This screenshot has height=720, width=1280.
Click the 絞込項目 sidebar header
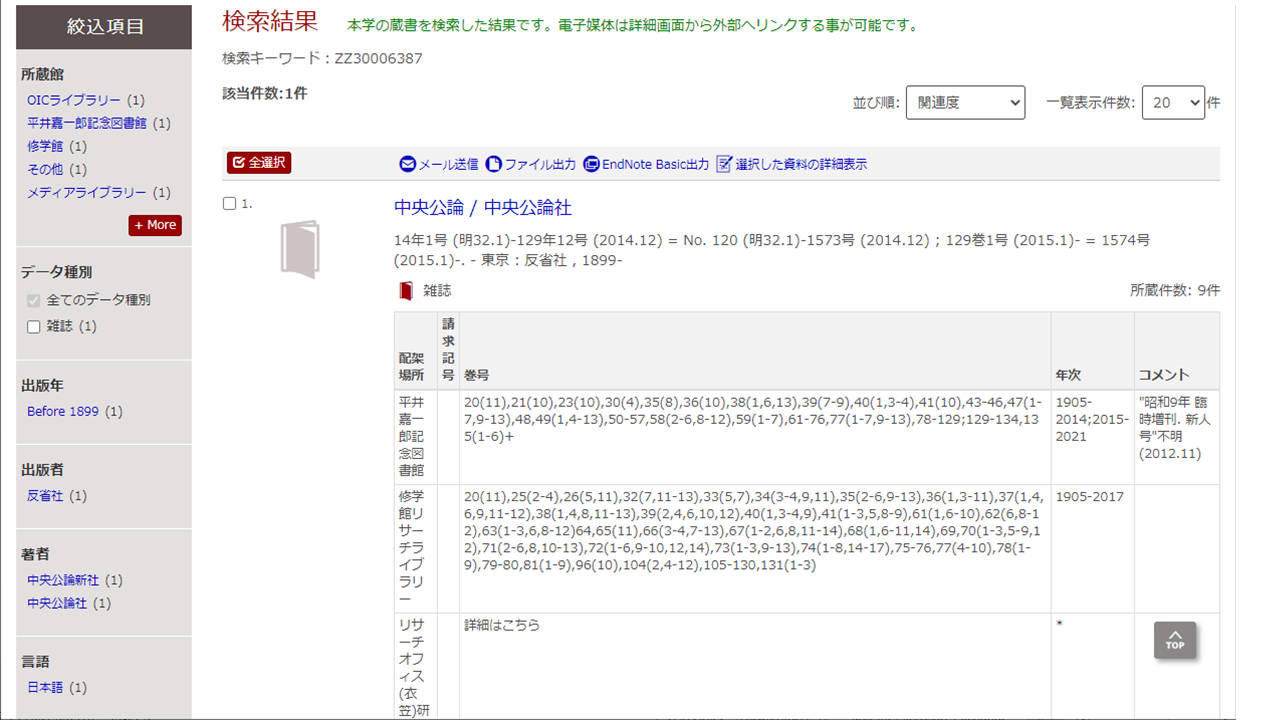tap(104, 27)
